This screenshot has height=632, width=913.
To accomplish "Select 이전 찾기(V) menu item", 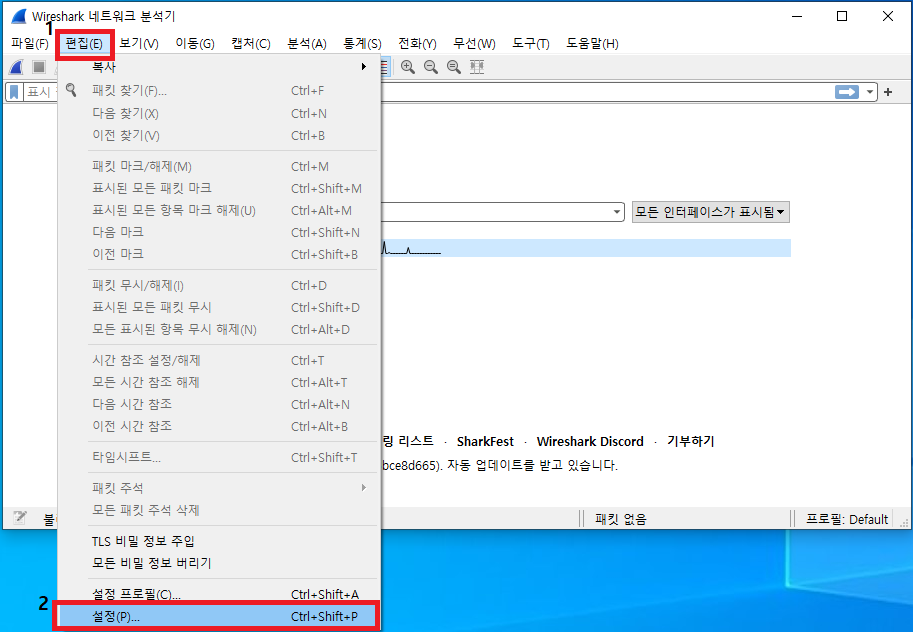I will [219, 135].
